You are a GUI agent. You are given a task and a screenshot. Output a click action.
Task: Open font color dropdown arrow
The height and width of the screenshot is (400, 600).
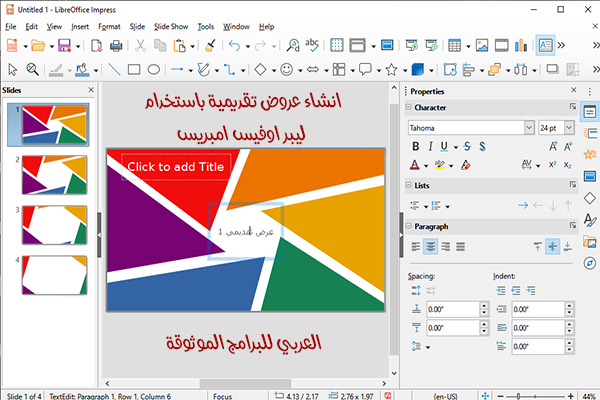[x=426, y=166]
